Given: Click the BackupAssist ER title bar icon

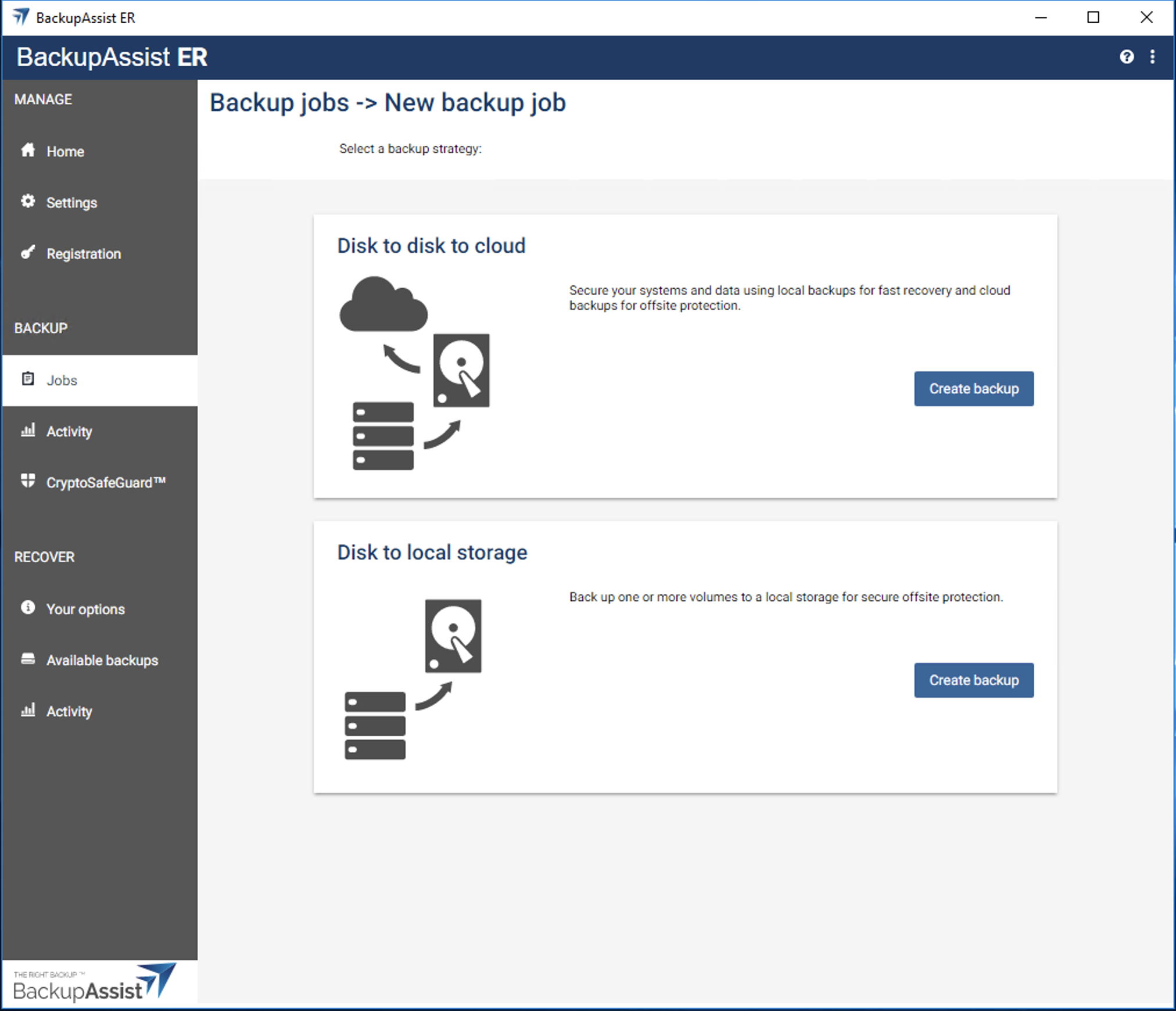Looking at the screenshot, I should point(20,17).
